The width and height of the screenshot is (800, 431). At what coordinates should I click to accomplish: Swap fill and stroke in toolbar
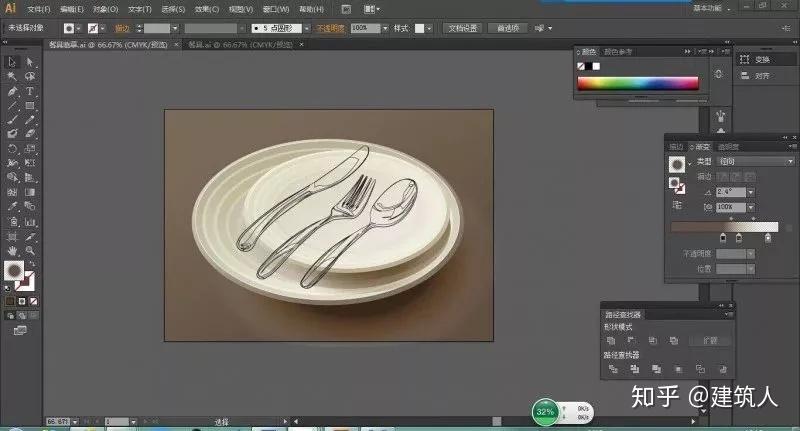pyautogui.click(x=32, y=264)
